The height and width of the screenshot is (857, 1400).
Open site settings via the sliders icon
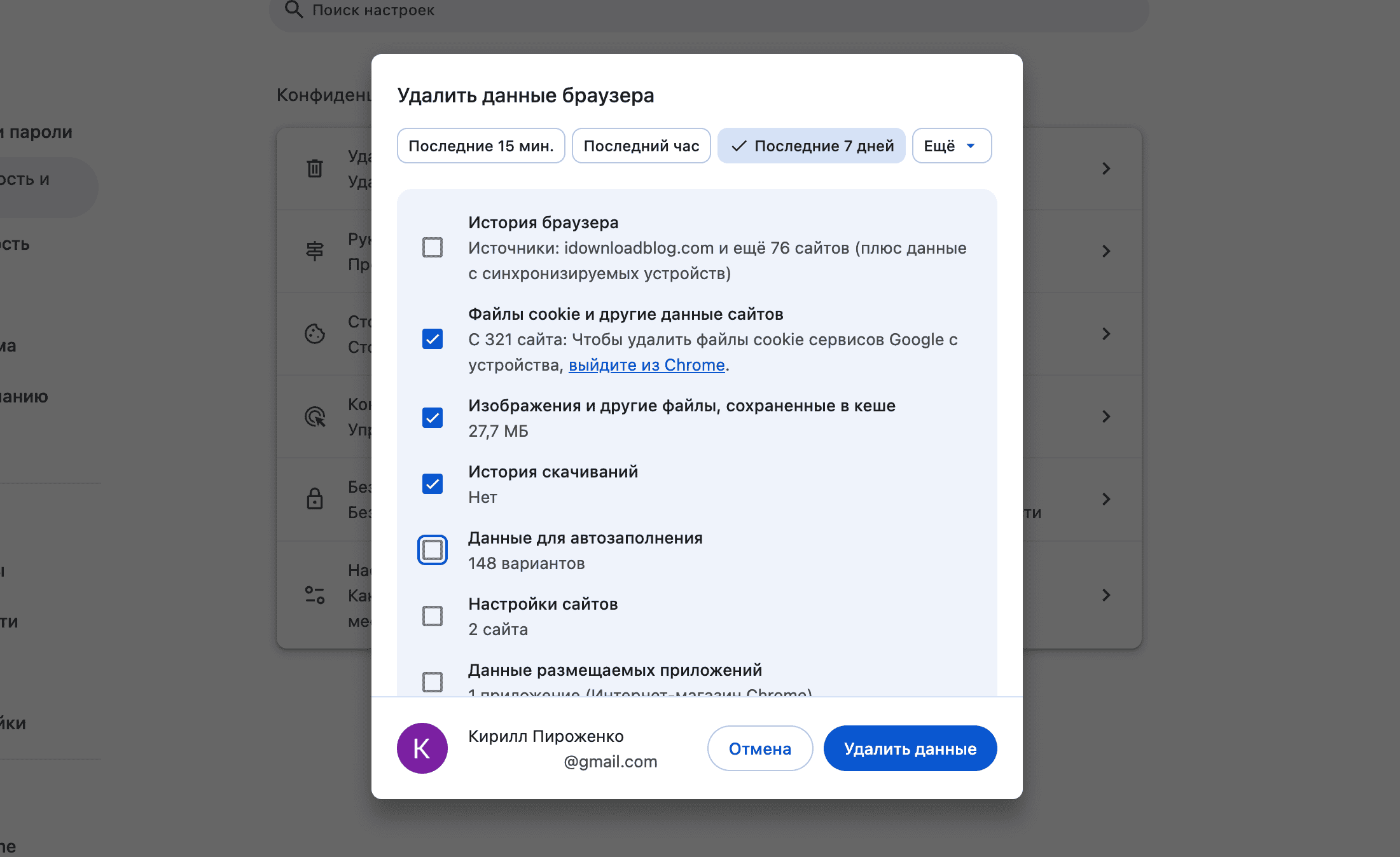(x=315, y=595)
